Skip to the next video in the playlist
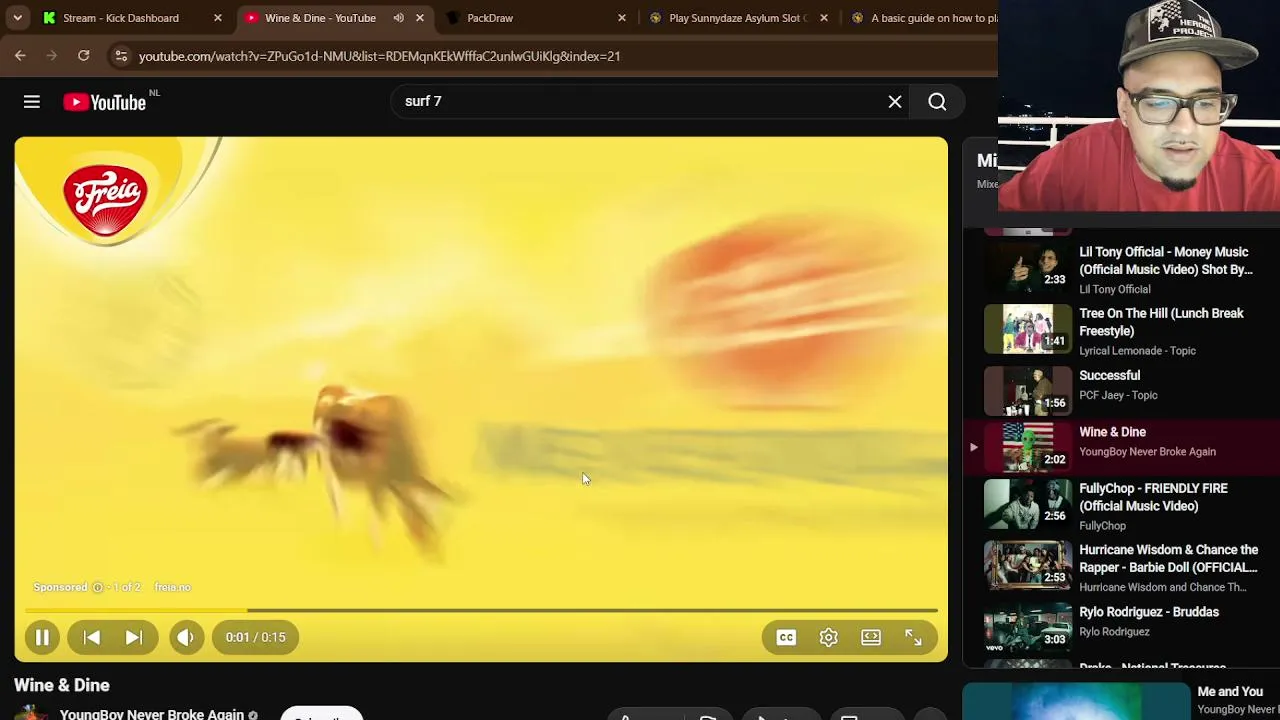The width and height of the screenshot is (1280, 720). point(133,637)
